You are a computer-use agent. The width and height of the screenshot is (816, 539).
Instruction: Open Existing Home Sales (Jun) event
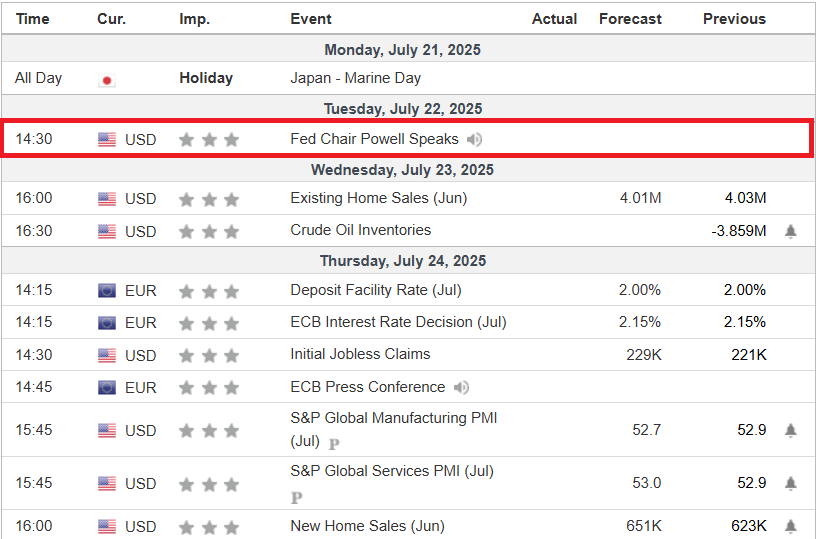coord(379,198)
